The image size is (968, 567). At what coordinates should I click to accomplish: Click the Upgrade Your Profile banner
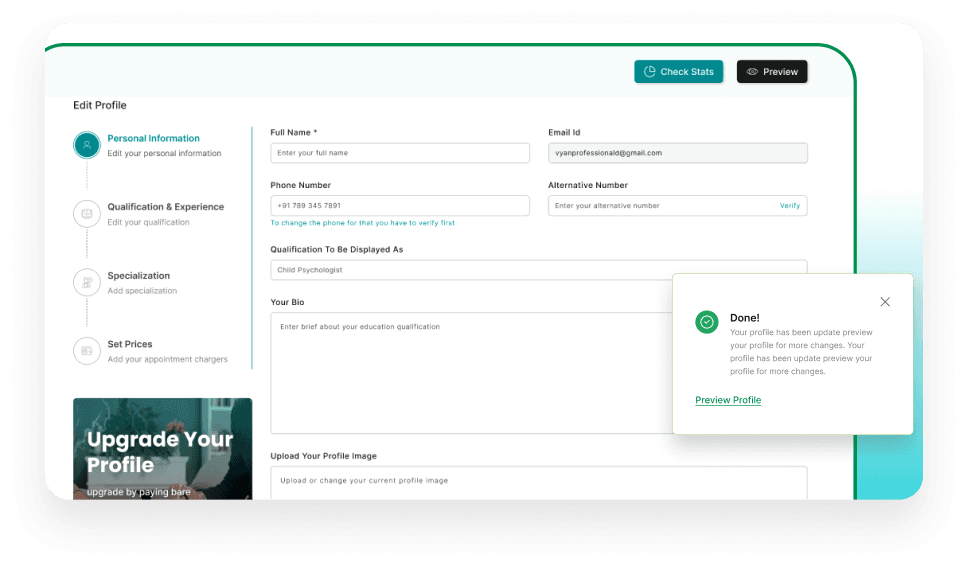162,449
